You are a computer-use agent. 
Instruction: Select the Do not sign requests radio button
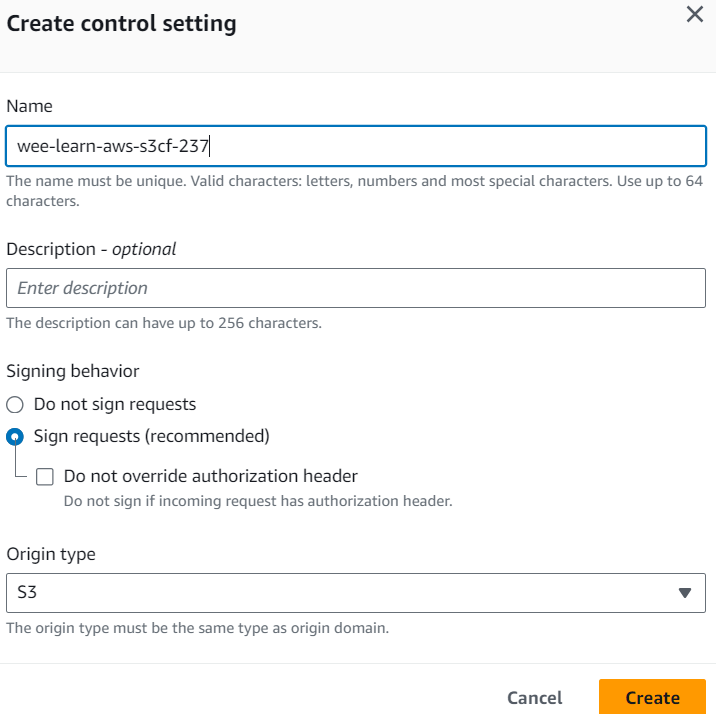tap(15, 405)
